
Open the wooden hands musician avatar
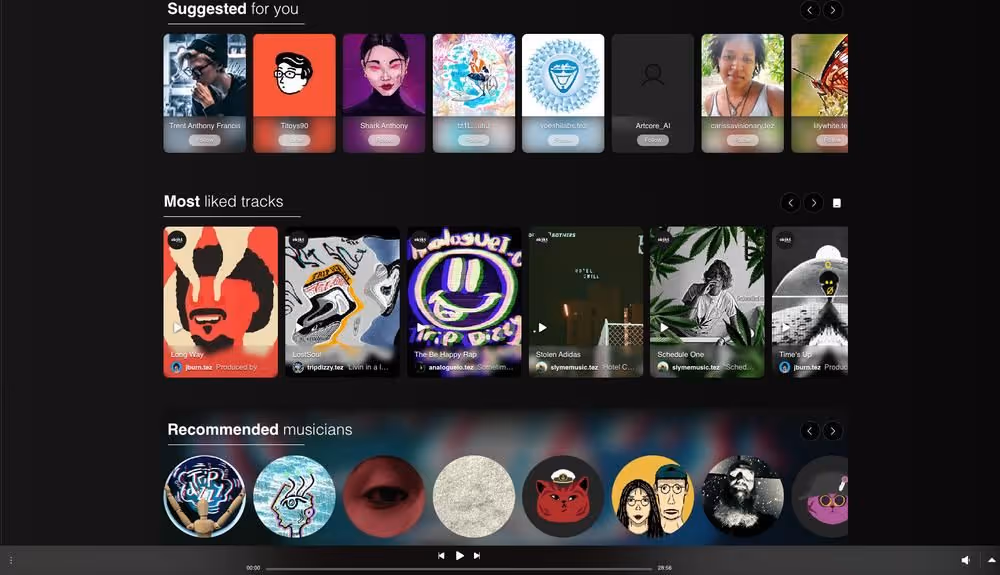click(205, 496)
